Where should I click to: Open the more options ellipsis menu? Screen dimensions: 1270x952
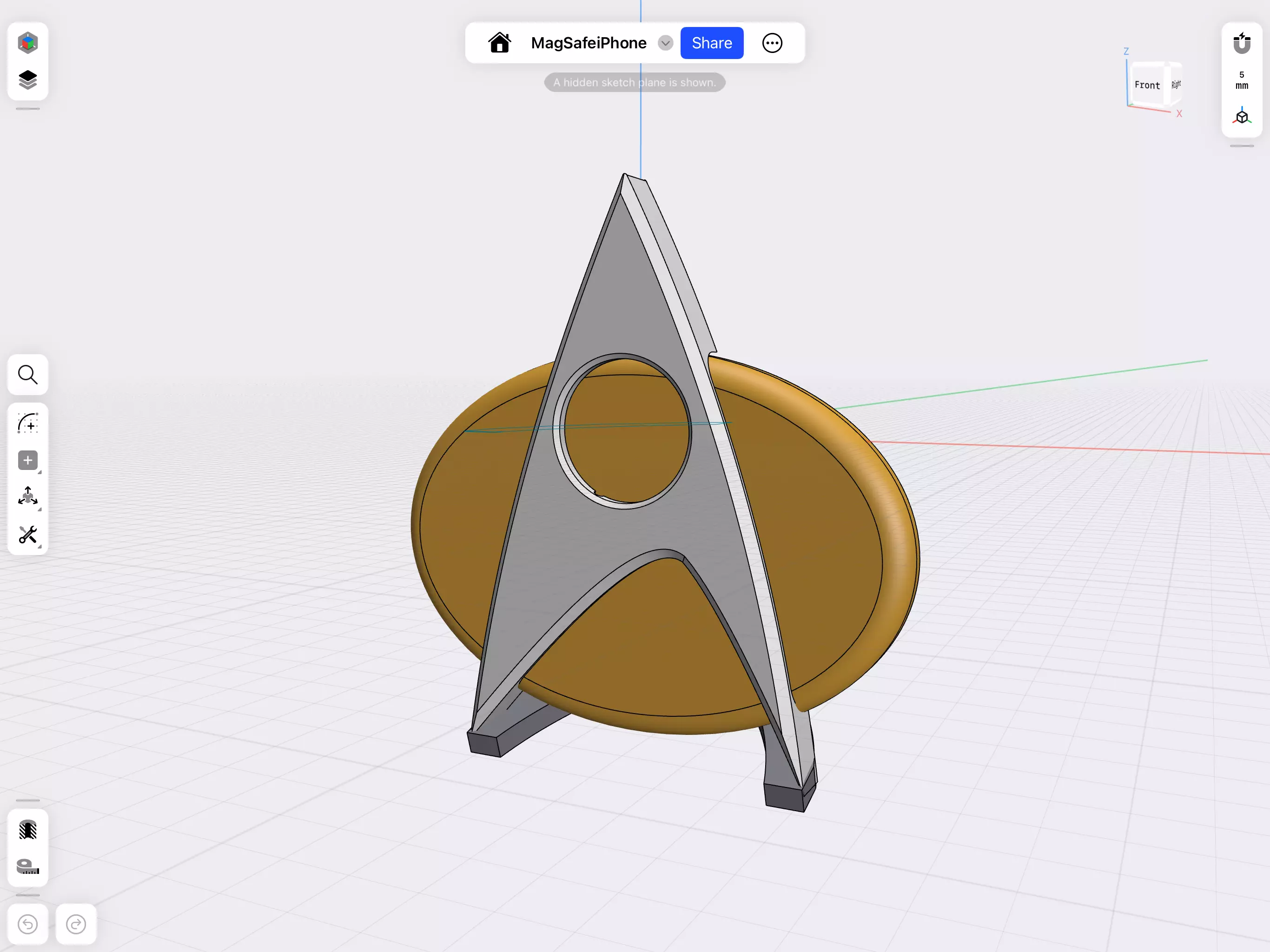click(772, 43)
